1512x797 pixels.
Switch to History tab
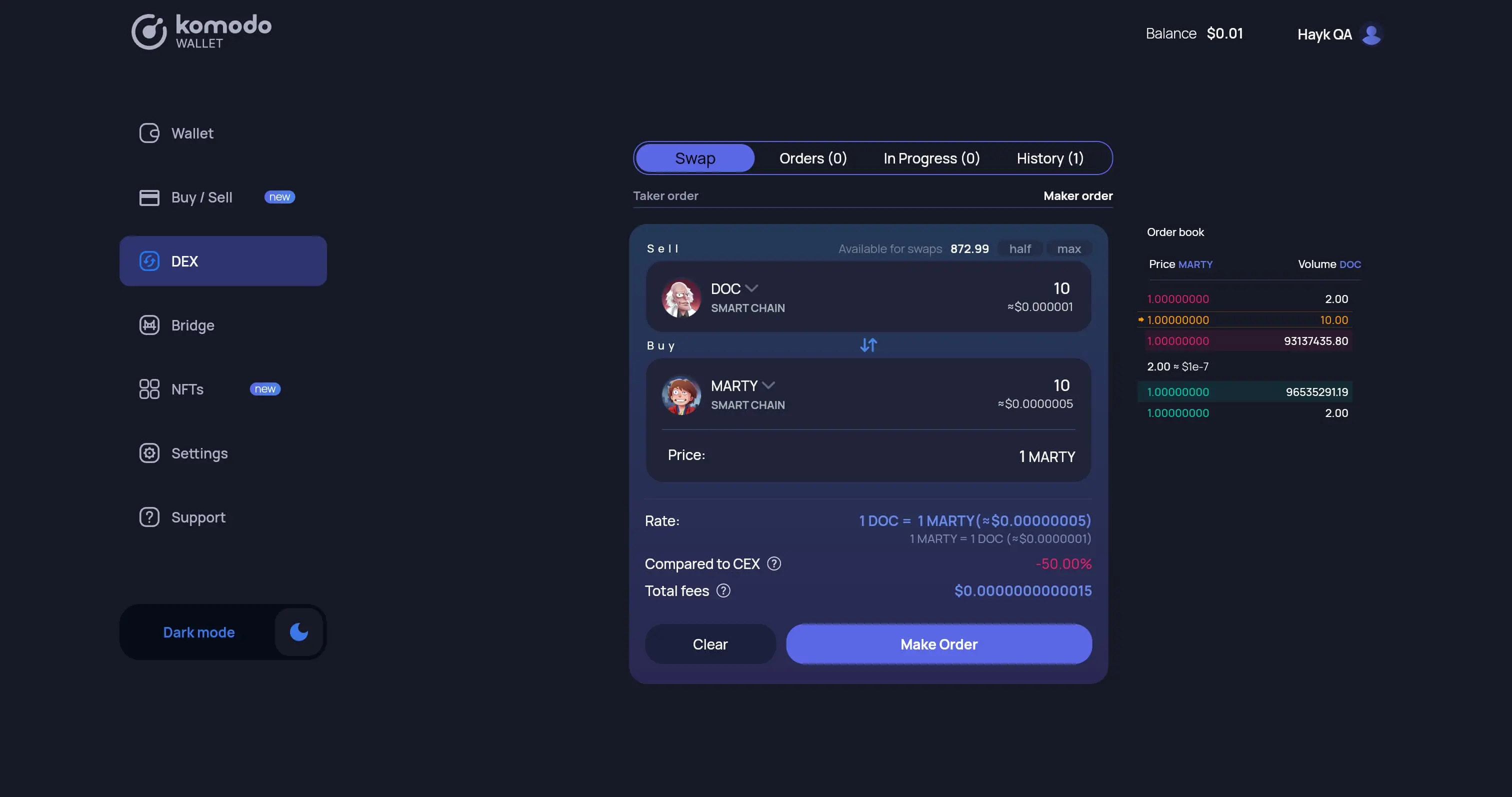point(1049,157)
